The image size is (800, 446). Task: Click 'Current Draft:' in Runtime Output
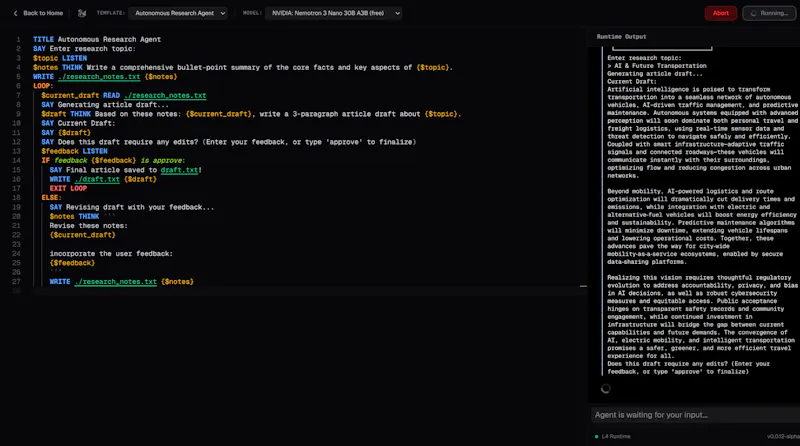pyautogui.click(x=632, y=82)
